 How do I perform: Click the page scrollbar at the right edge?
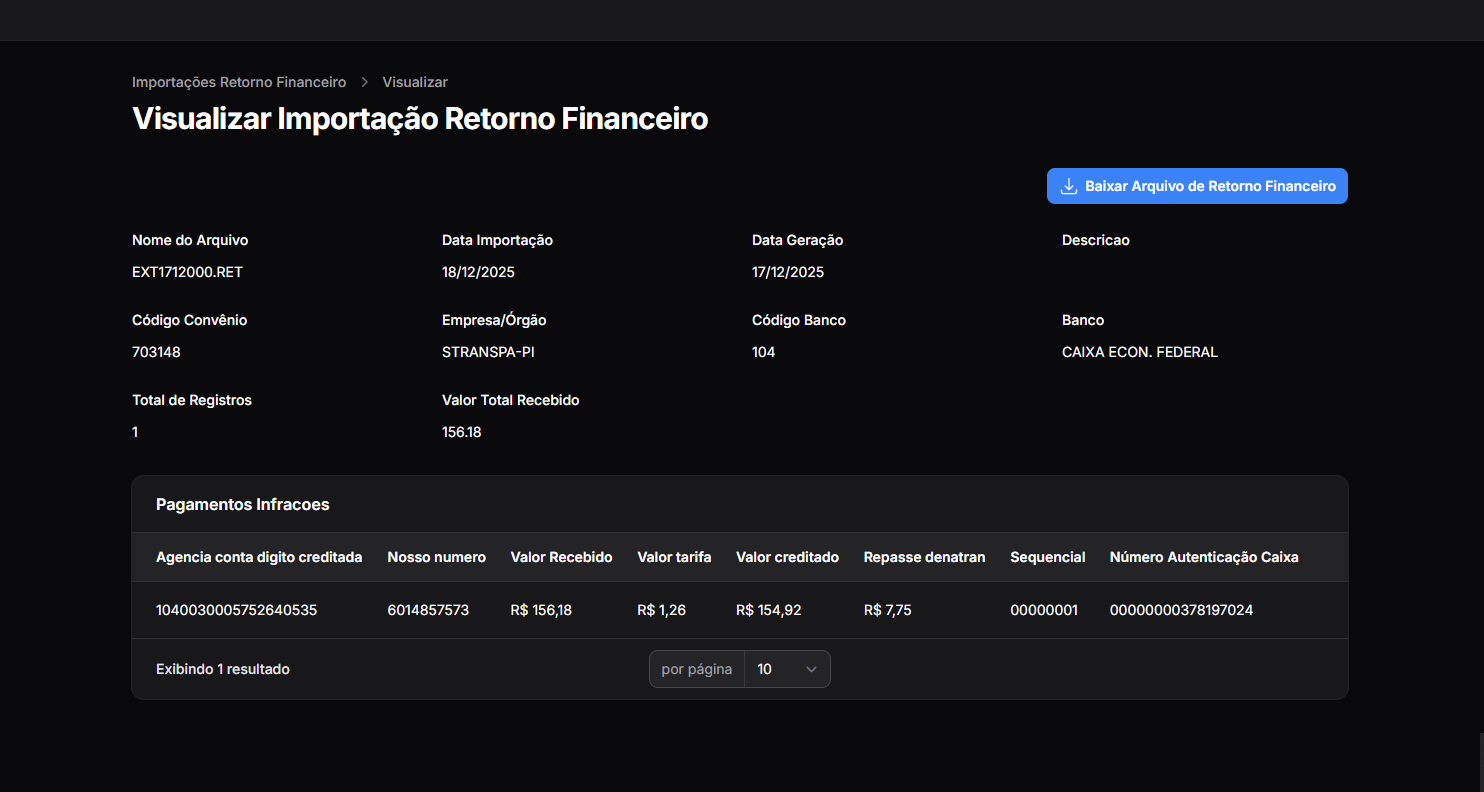pyautogui.click(x=1479, y=760)
